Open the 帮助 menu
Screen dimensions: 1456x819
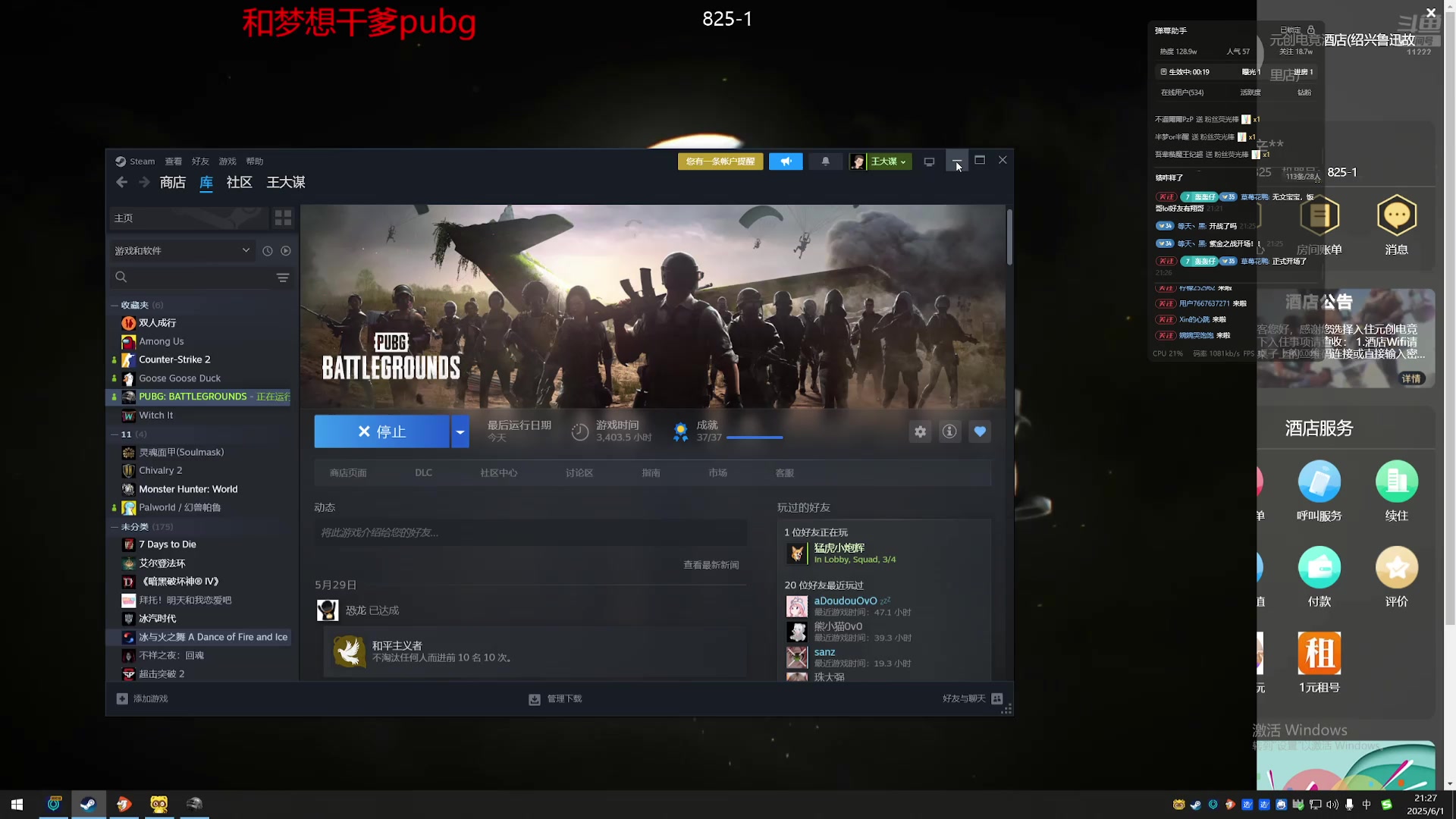255,162
